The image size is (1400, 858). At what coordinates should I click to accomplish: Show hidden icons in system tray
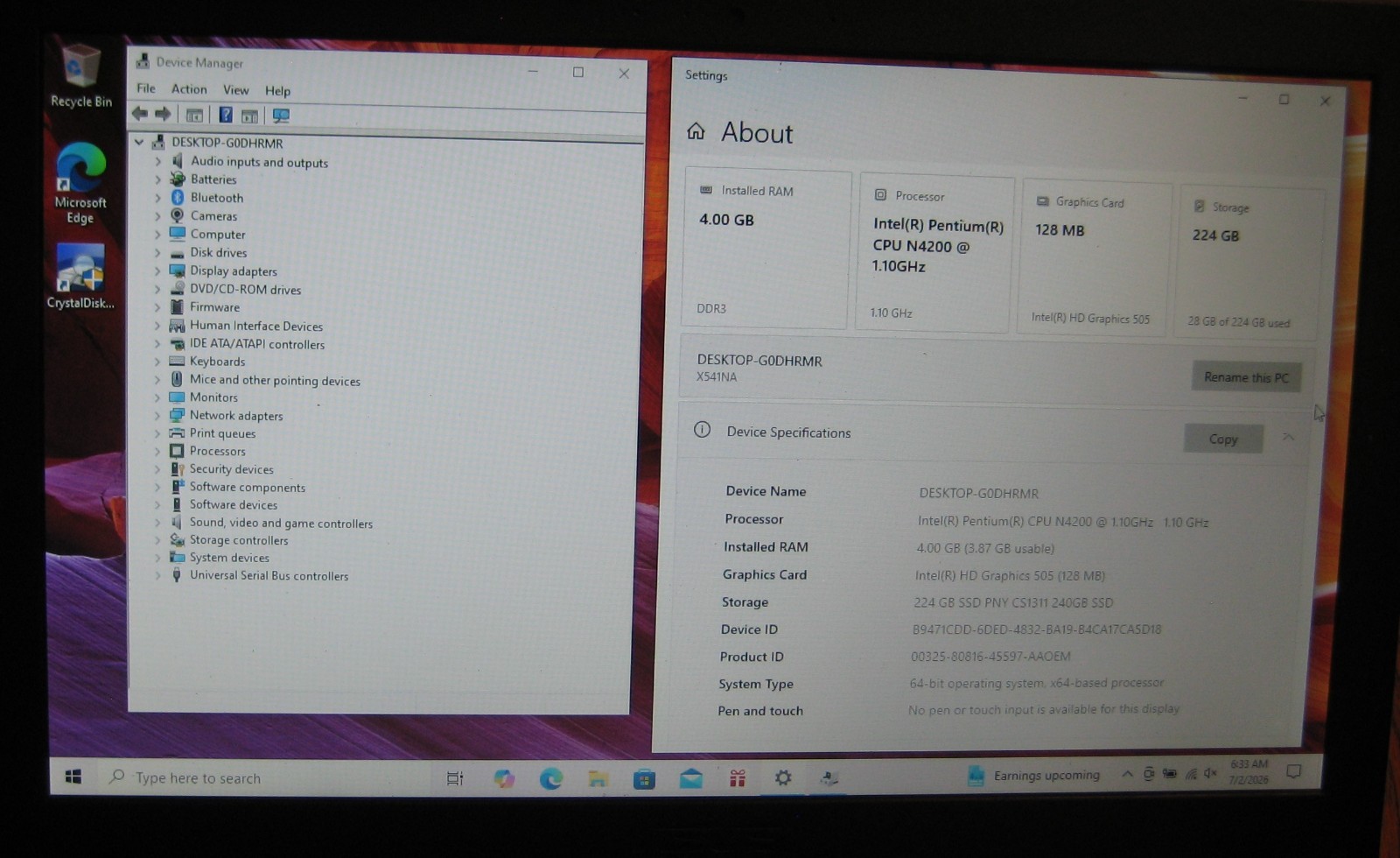[1127, 774]
